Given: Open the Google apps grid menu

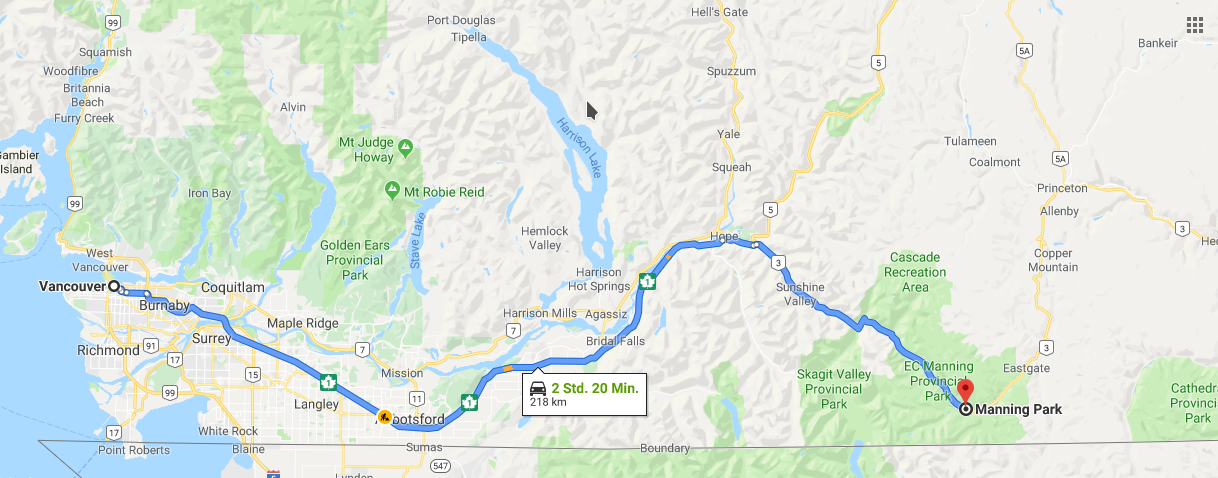Looking at the screenshot, I should 1194,25.
